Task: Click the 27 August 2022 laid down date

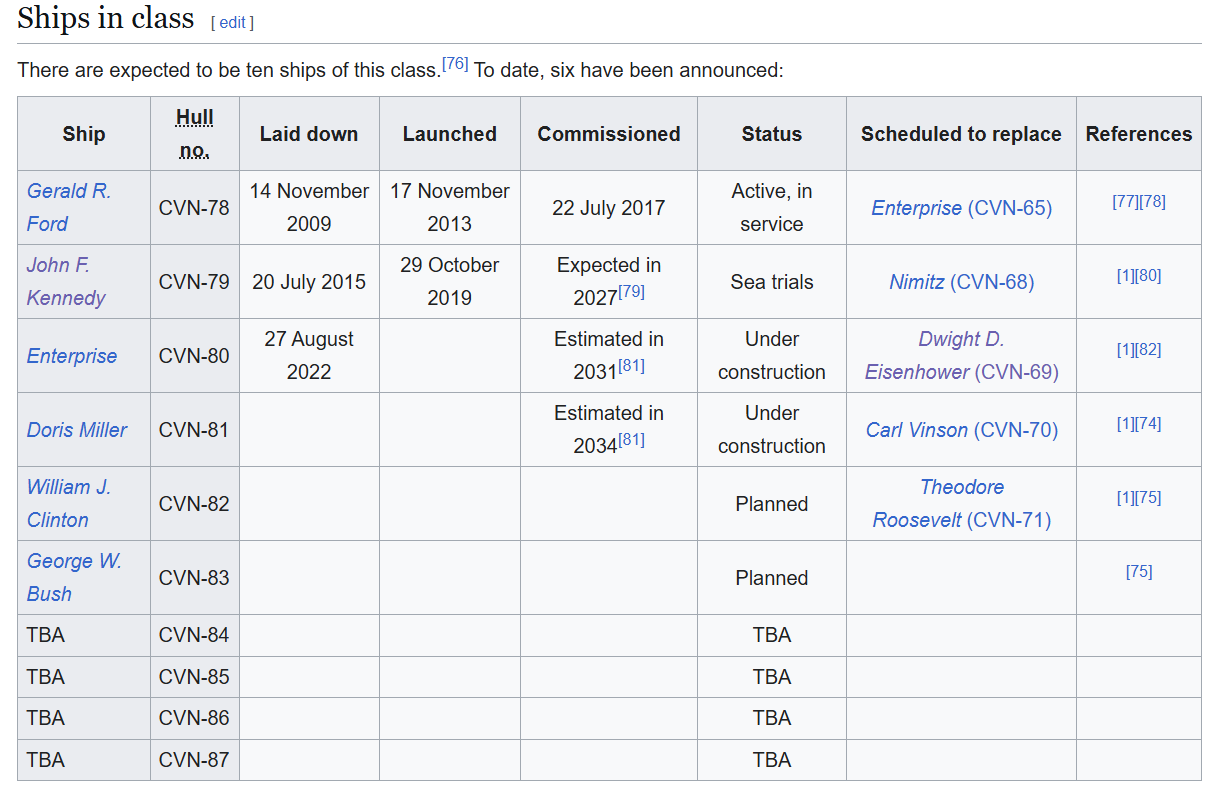Action: tap(309, 355)
